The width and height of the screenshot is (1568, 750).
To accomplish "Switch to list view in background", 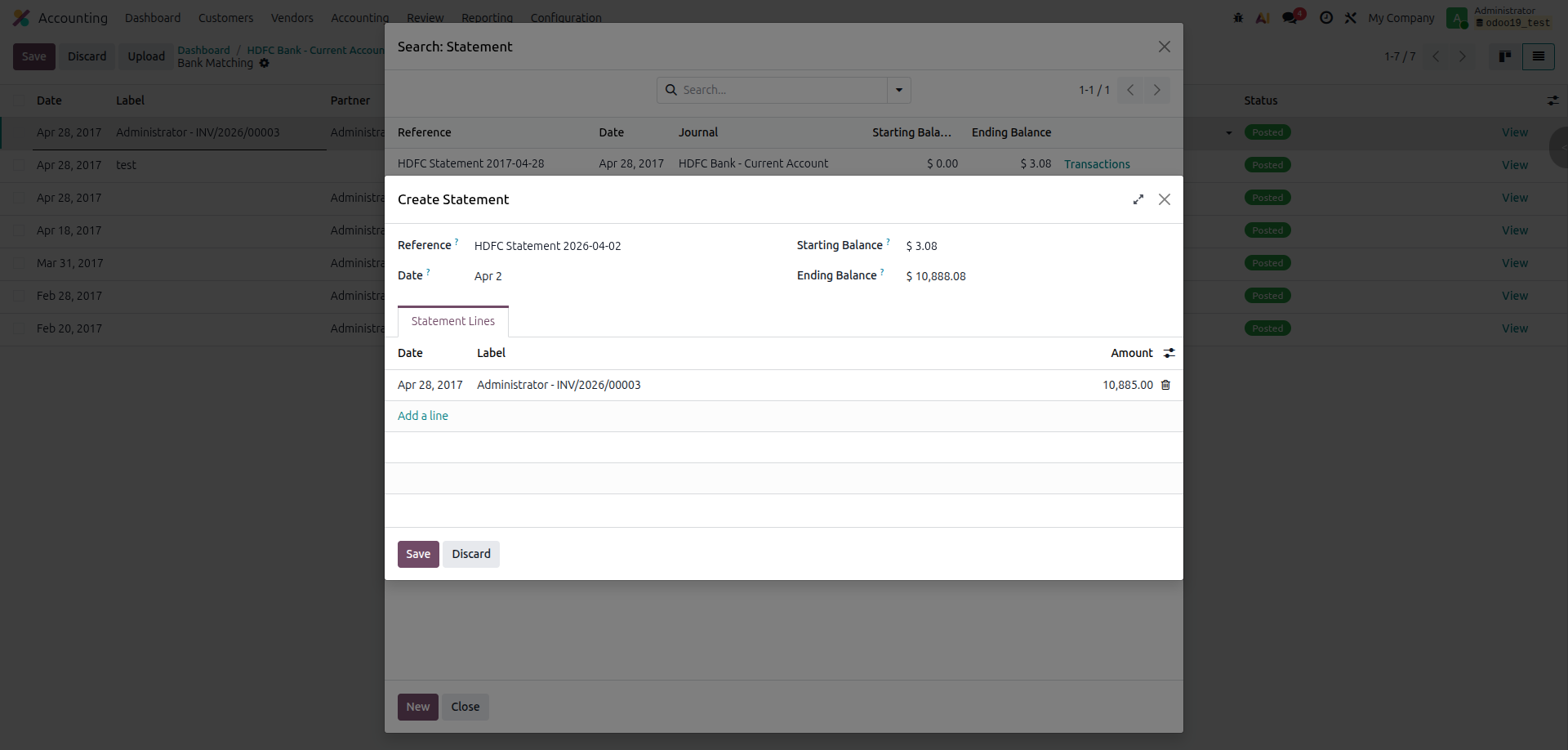I will (x=1539, y=56).
